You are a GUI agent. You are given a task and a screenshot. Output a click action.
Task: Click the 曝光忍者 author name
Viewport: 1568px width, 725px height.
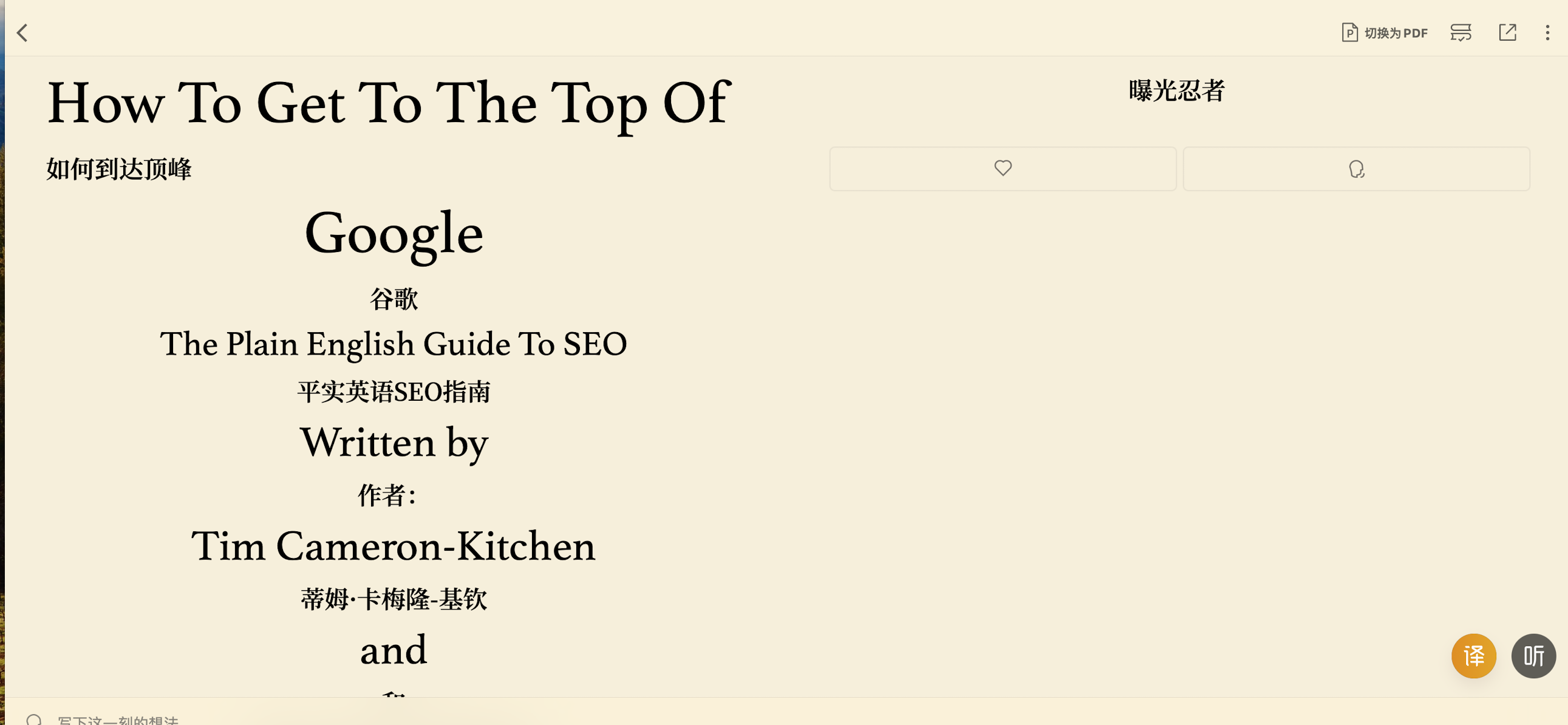click(1176, 91)
